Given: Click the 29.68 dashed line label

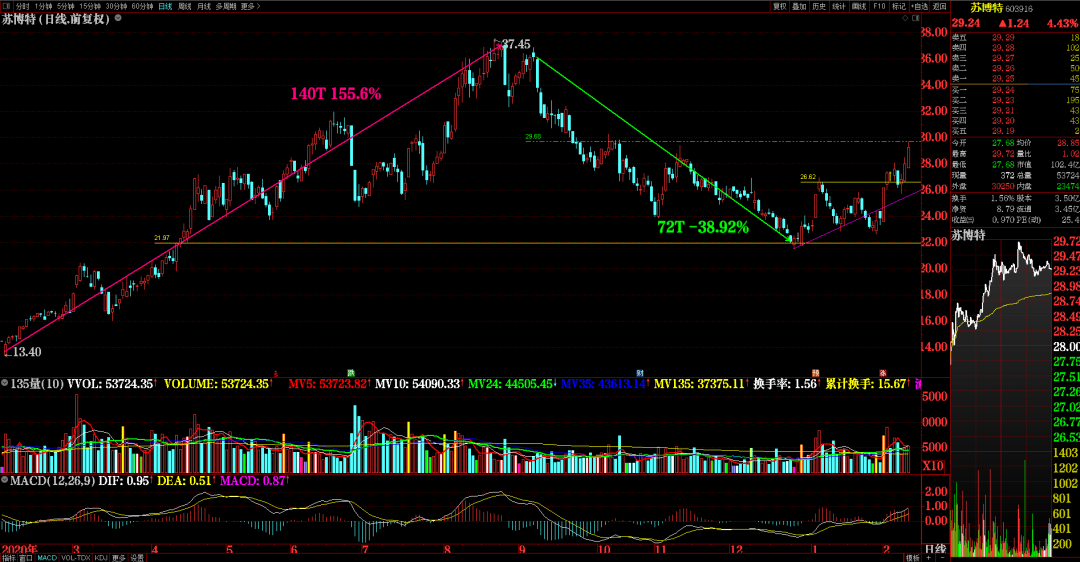Looking at the screenshot, I should 533,137.
